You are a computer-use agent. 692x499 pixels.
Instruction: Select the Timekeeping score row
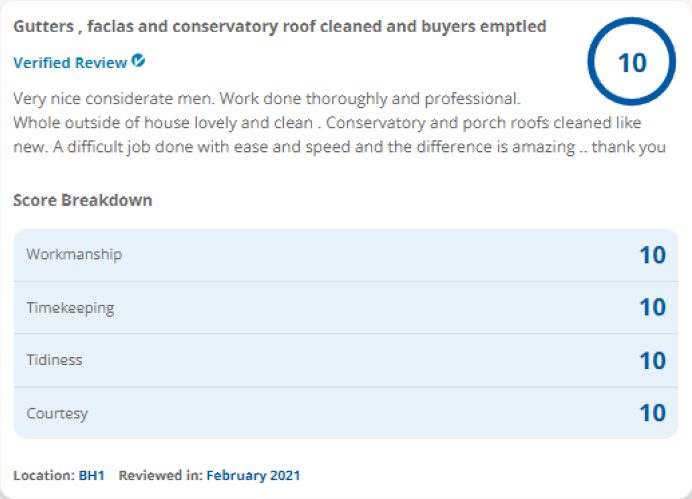click(x=346, y=308)
